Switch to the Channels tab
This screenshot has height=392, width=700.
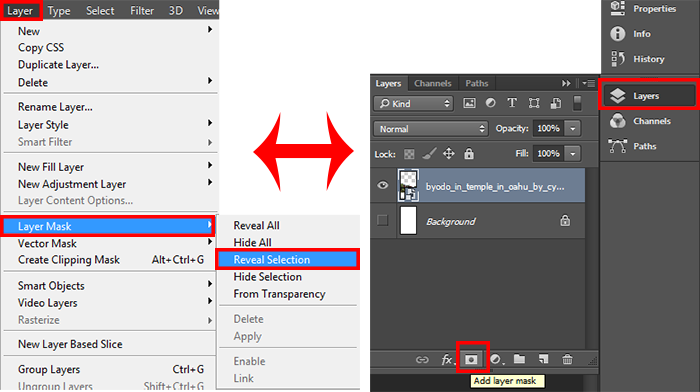[433, 83]
